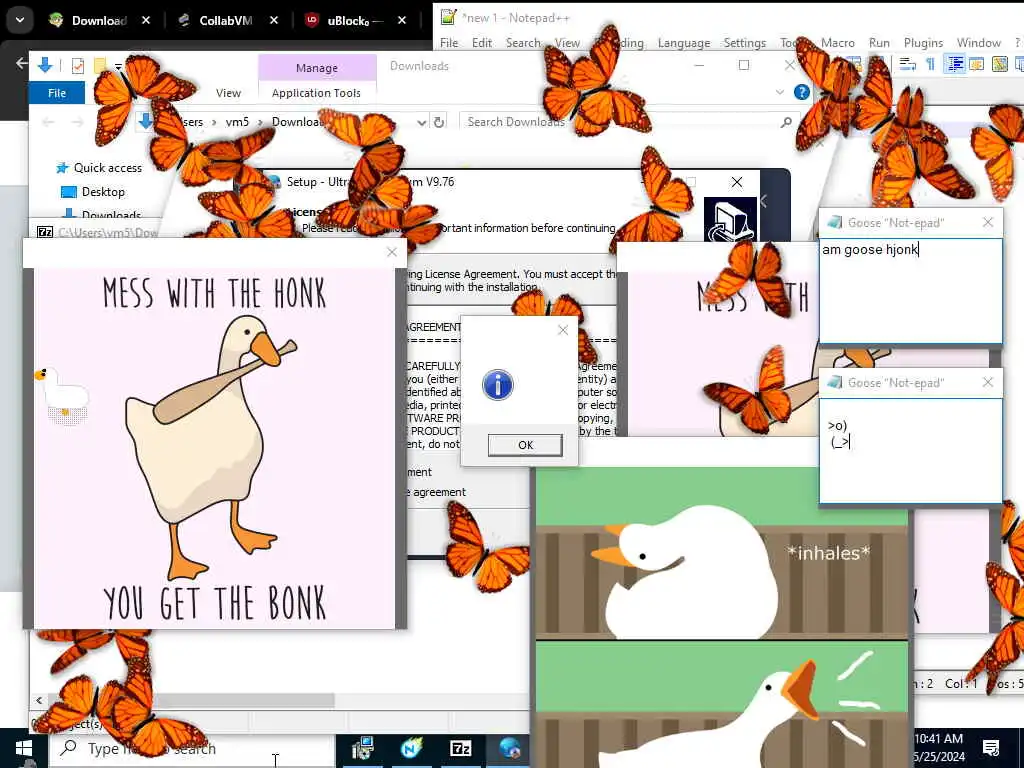Close the lower Goose Not-epad window

tap(988, 383)
